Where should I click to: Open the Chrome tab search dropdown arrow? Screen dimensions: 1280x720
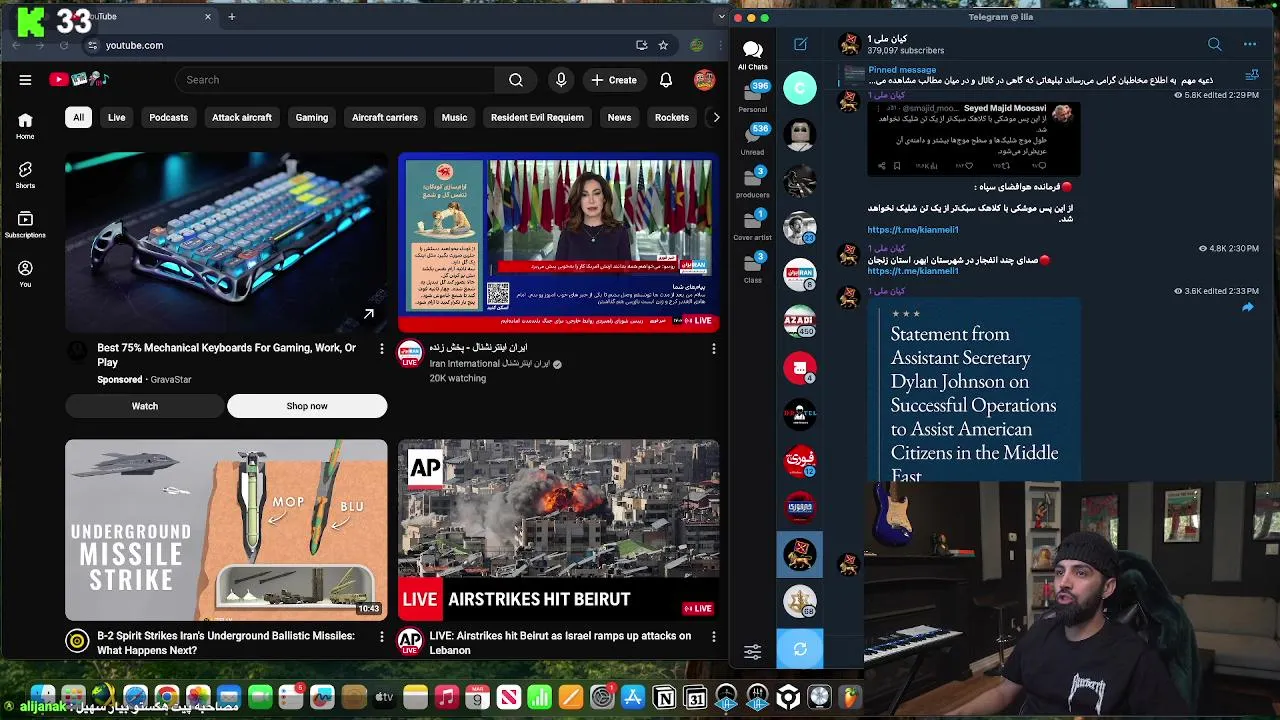point(721,16)
